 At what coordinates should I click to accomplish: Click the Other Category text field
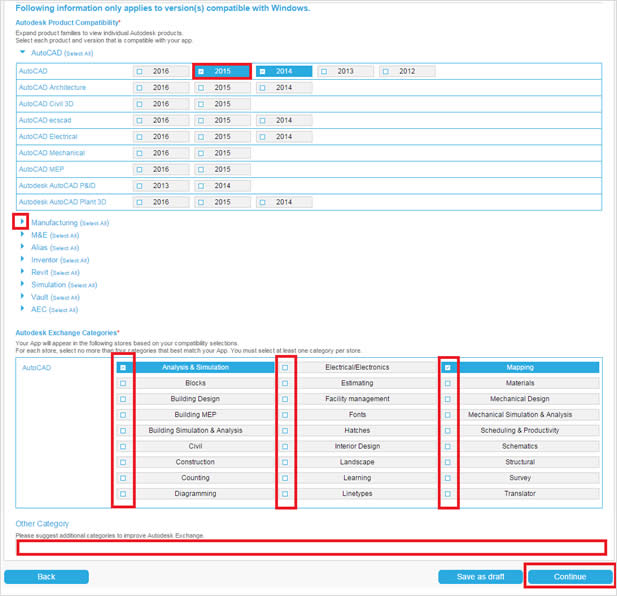310,547
